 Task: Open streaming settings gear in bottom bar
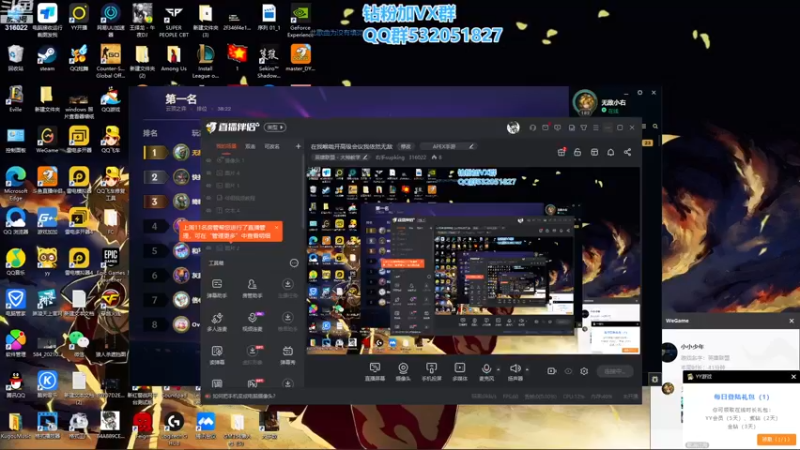pos(584,371)
